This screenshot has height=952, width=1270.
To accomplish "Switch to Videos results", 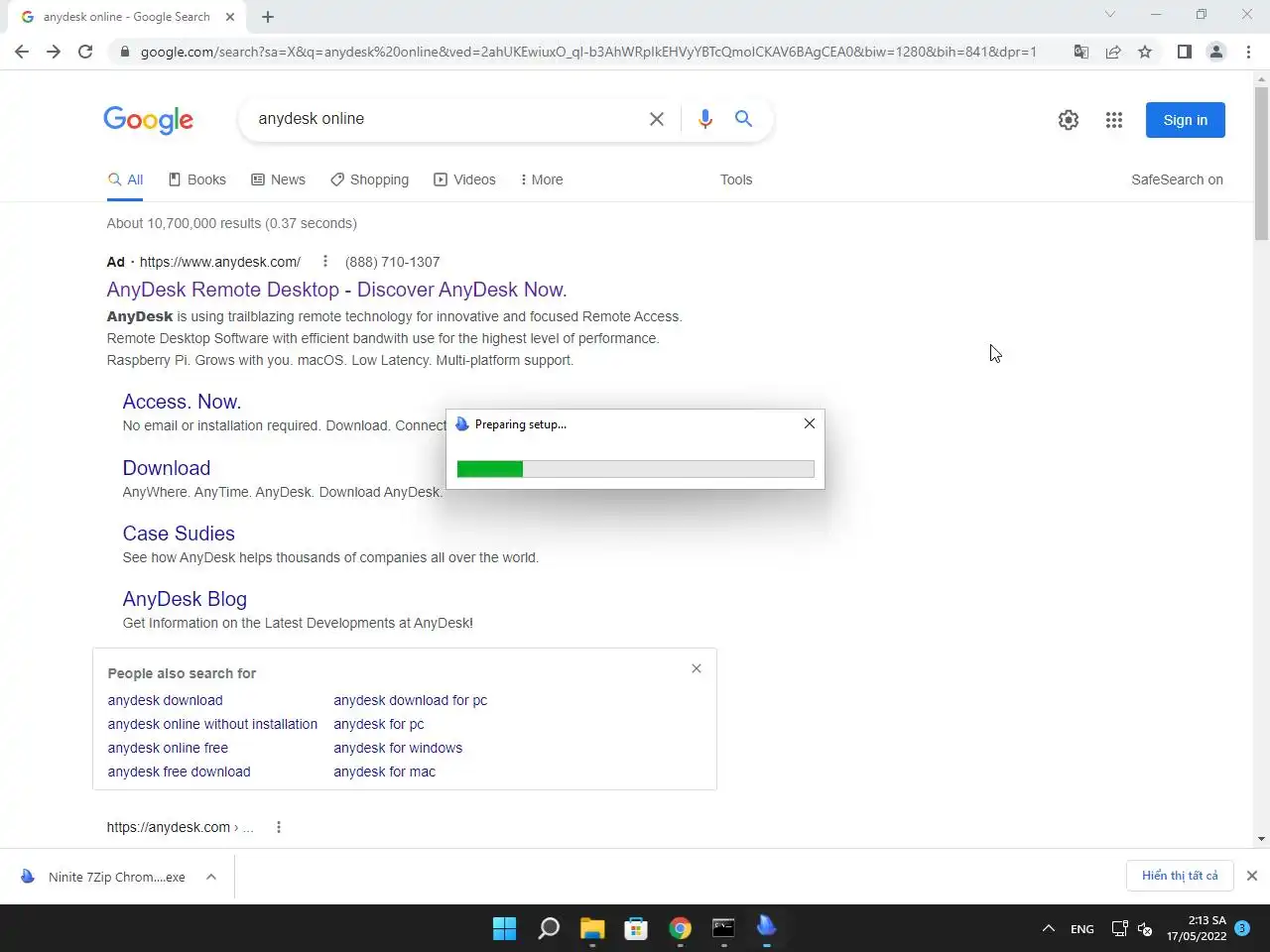I will point(464,179).
